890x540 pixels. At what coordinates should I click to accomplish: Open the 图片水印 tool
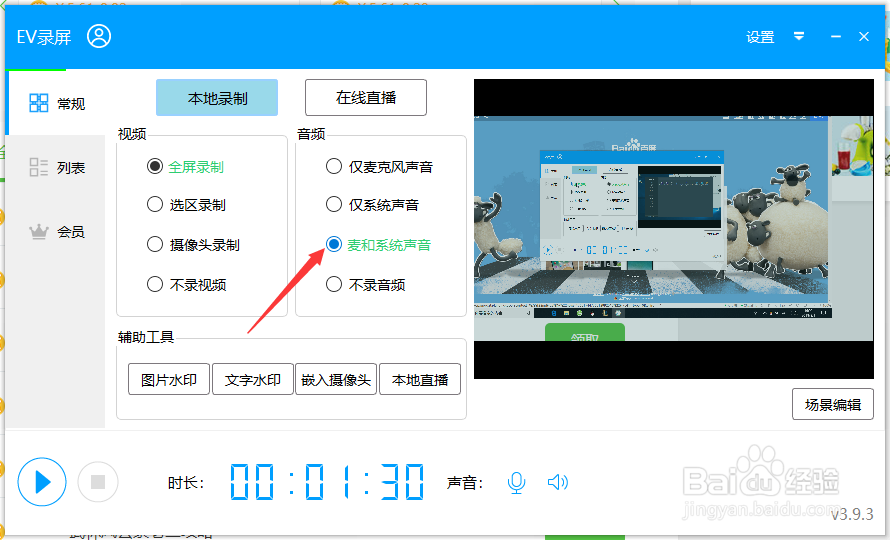point(169,379)
